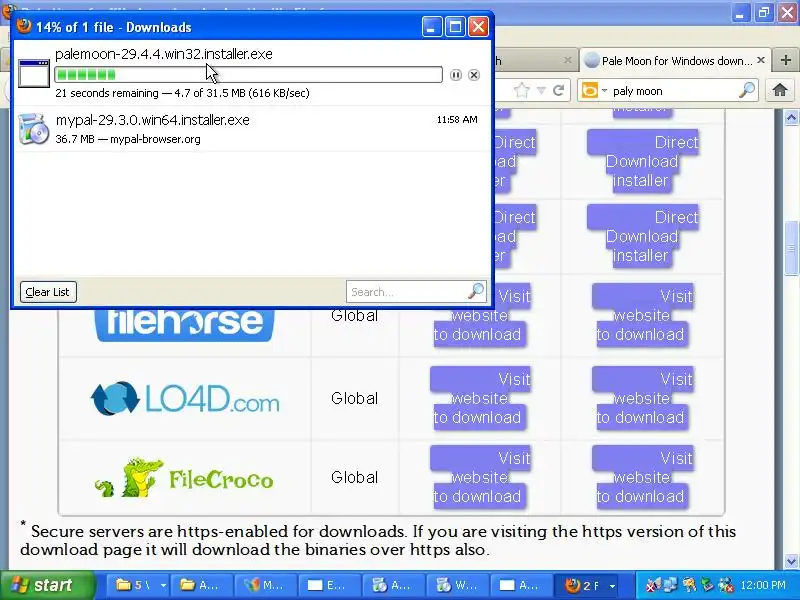
Task: Click the palemoon download progress bar
Action: tap(248, 75)
